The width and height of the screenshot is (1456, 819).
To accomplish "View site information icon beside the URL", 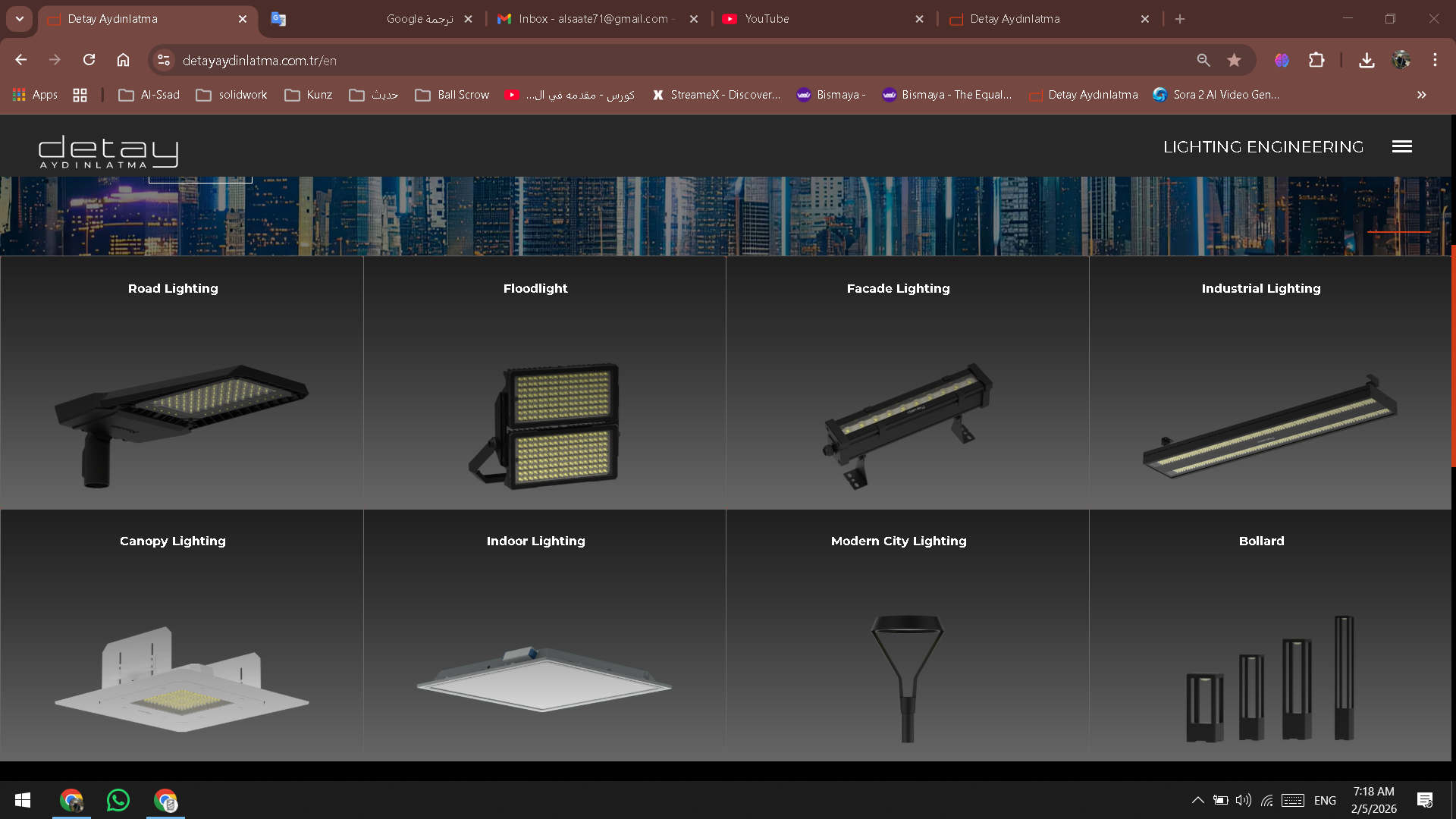I will 163,60.
